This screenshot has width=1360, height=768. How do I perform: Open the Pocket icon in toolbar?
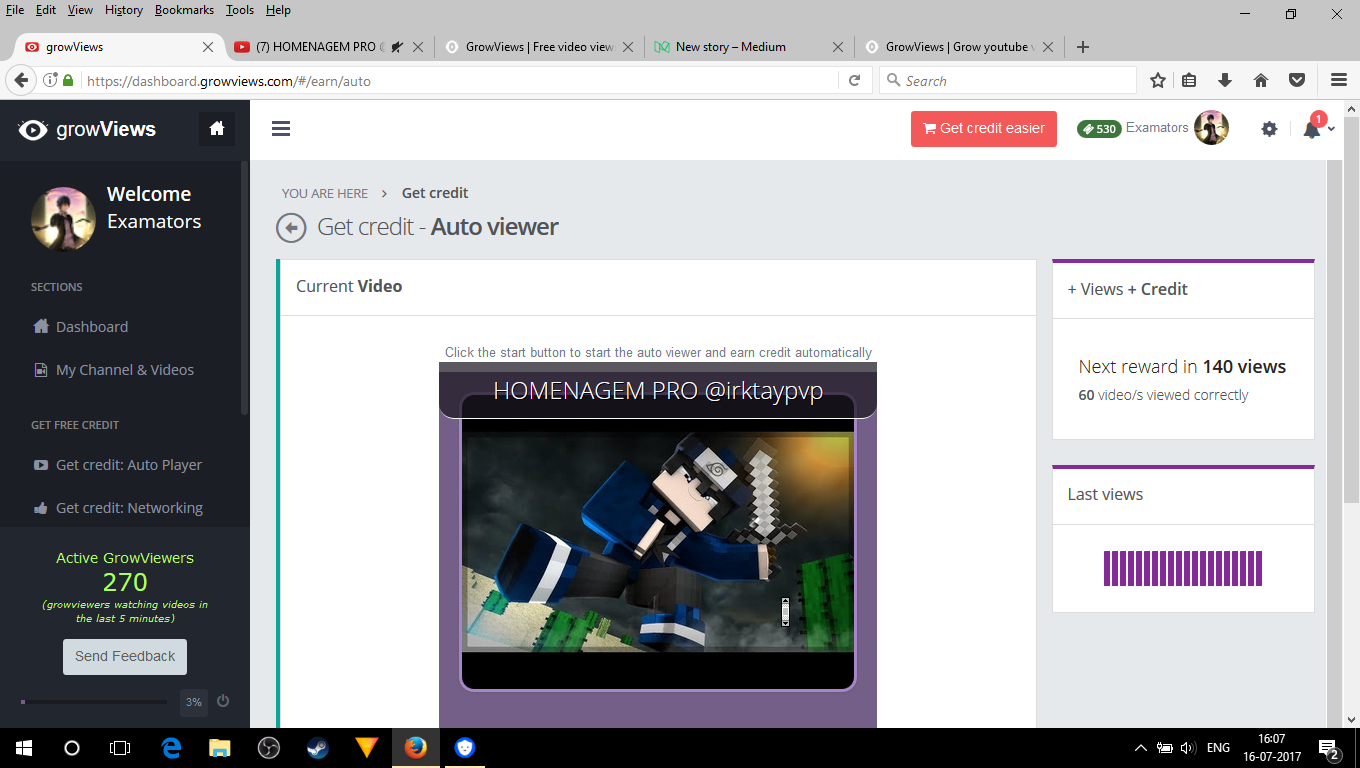pos(1297,81)
